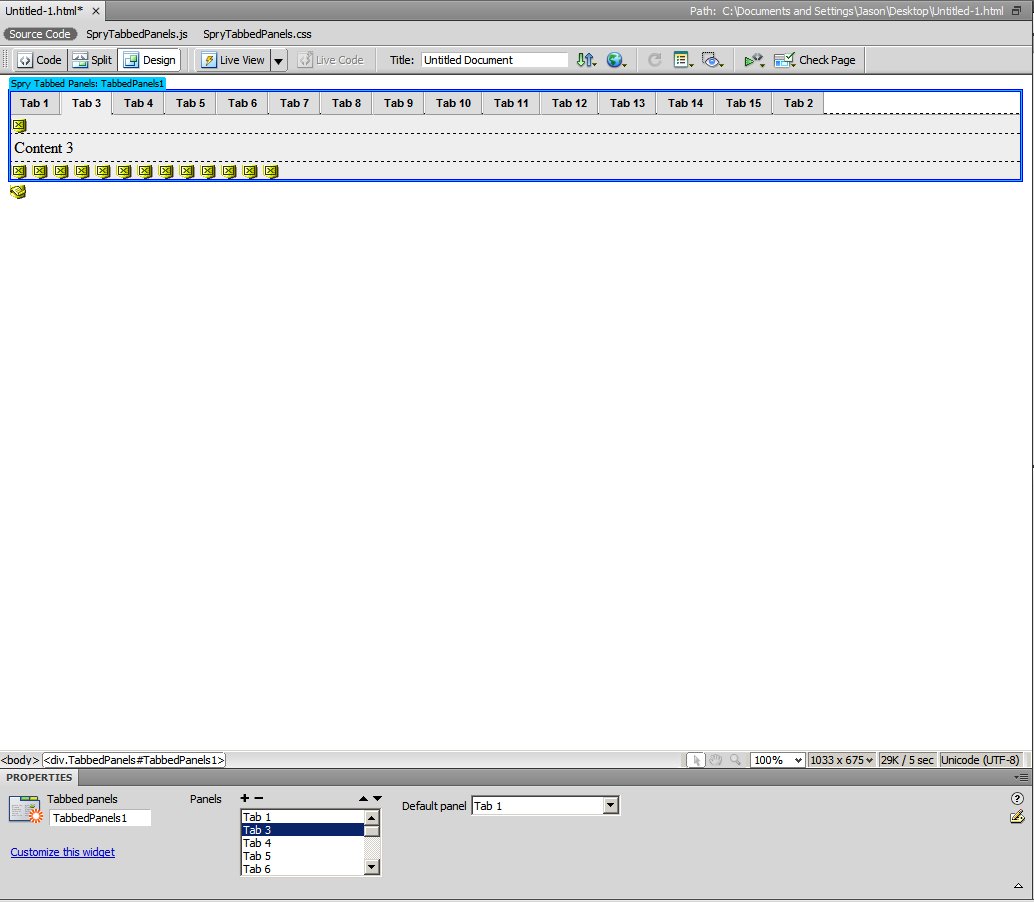
Task: Select Tab 10 in the tabbed panel
Action: [x=453, y=103]
